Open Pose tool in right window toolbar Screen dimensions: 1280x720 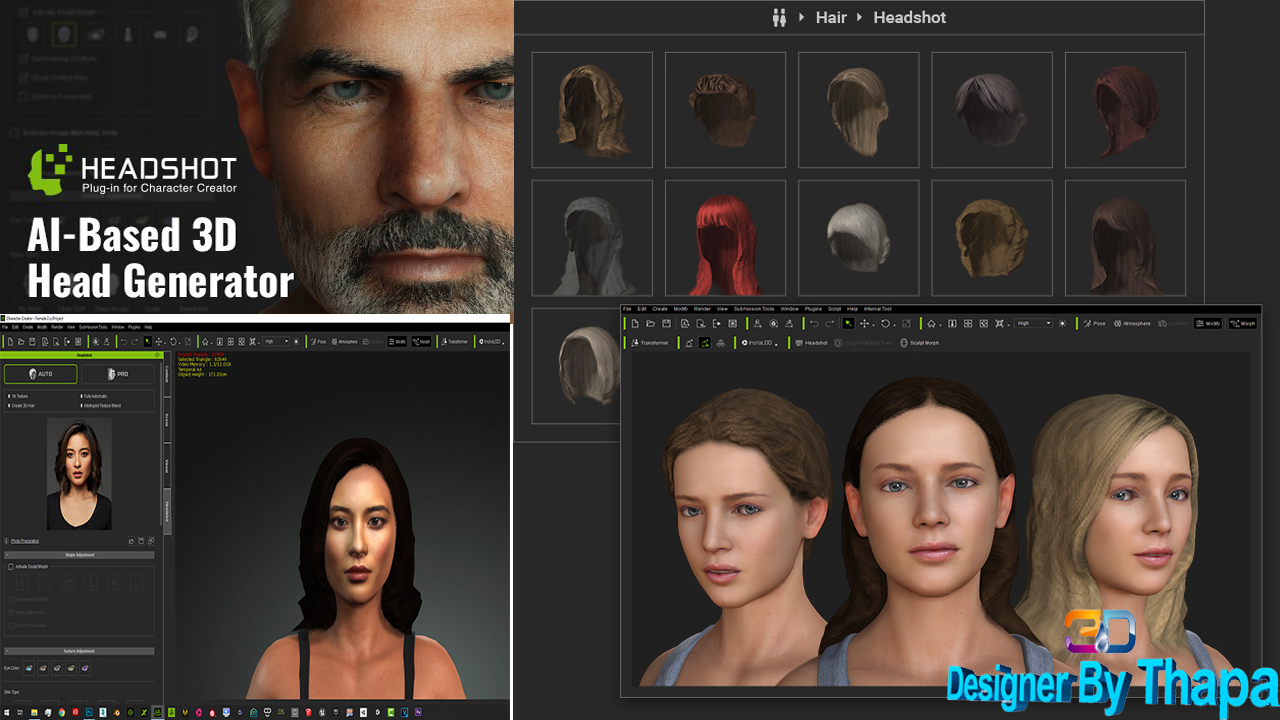click(x=1094, y=323)
